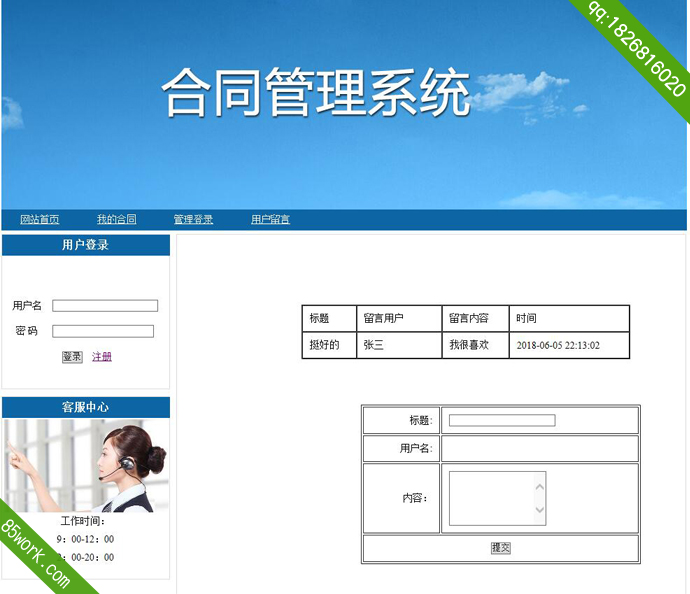The image size is (690, 594).
Task: Click the customer service photo
Action: (x=86, y=466)
